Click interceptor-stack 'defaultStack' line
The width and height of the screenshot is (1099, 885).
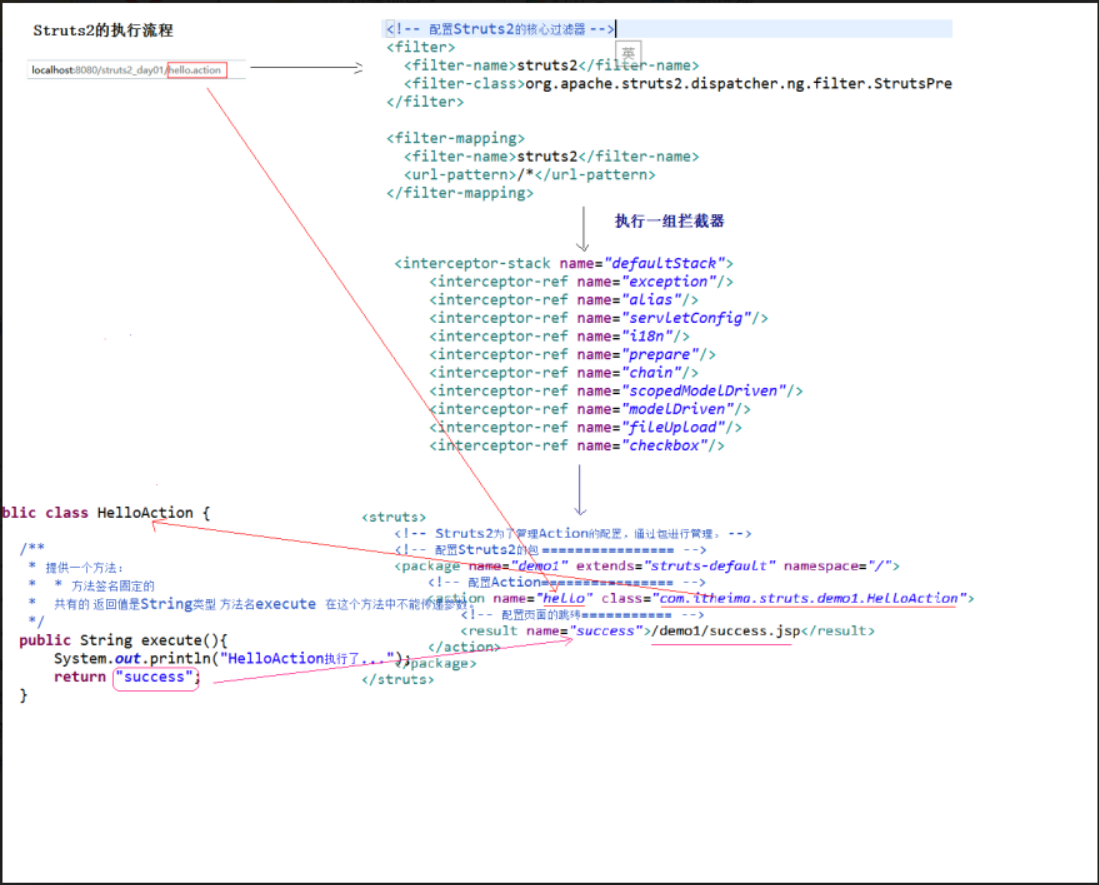click(x=564, y=263)
